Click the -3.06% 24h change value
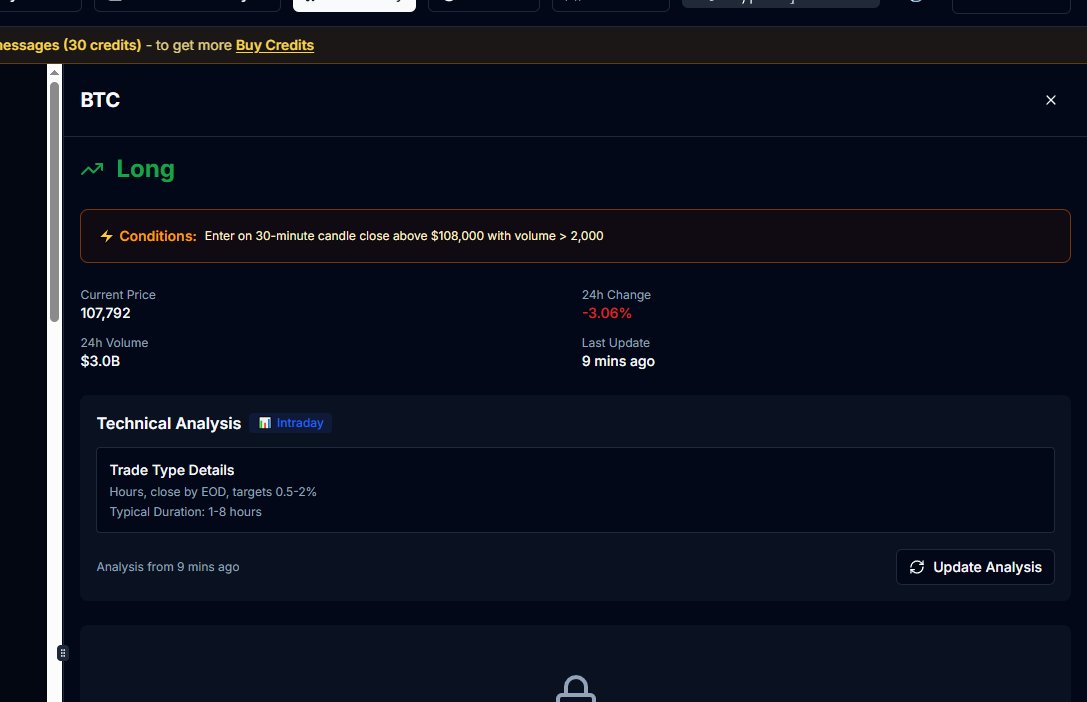The height and width of the screenshot is (702, 1087). point(607,313)
